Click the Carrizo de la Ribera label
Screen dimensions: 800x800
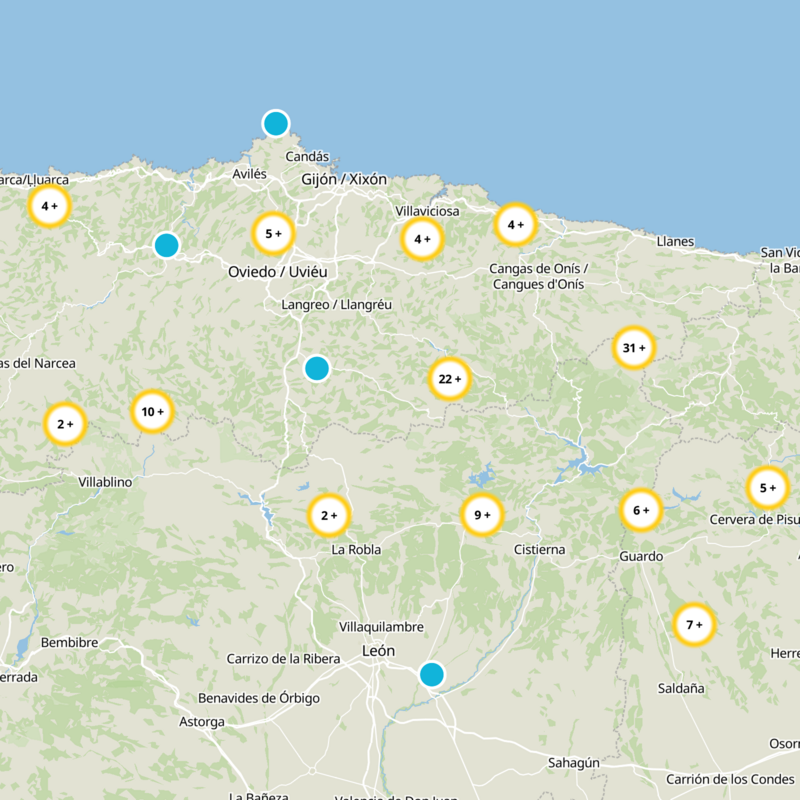click(x=283, y=659)
